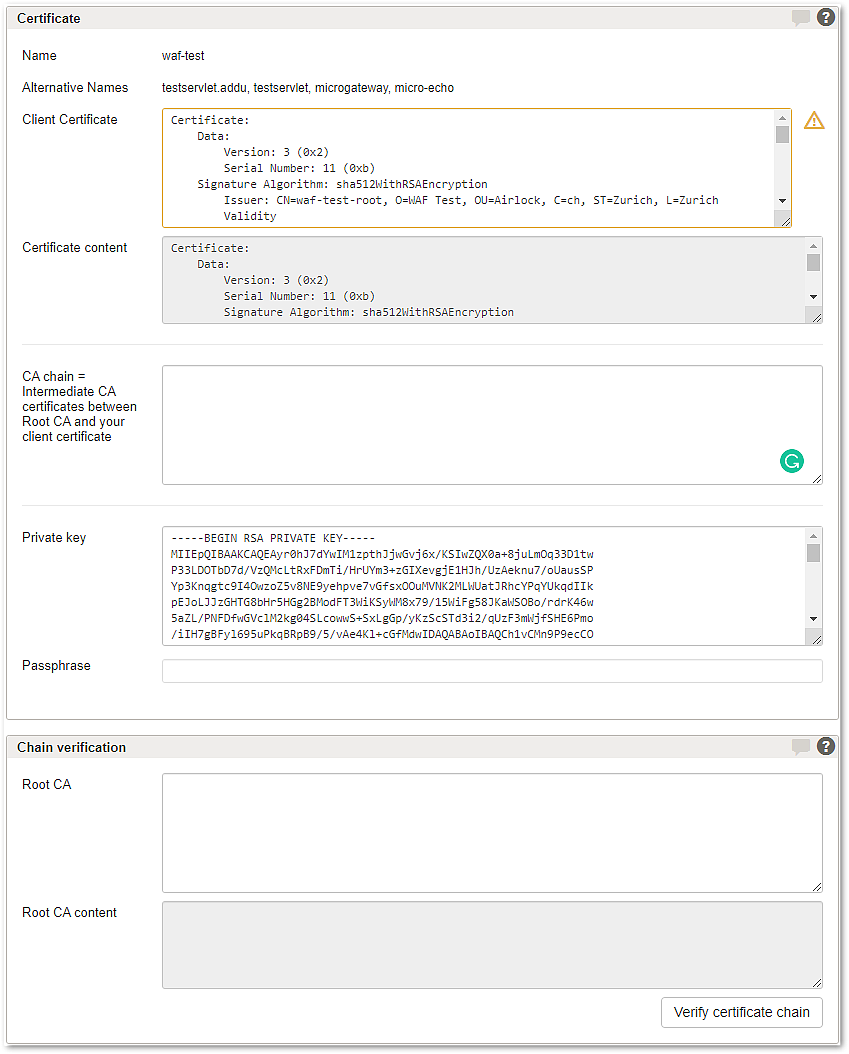Screen dimensions: 849x1054
Task: Click the 'Root CA content' label
Action: click(x=69, y=913)
